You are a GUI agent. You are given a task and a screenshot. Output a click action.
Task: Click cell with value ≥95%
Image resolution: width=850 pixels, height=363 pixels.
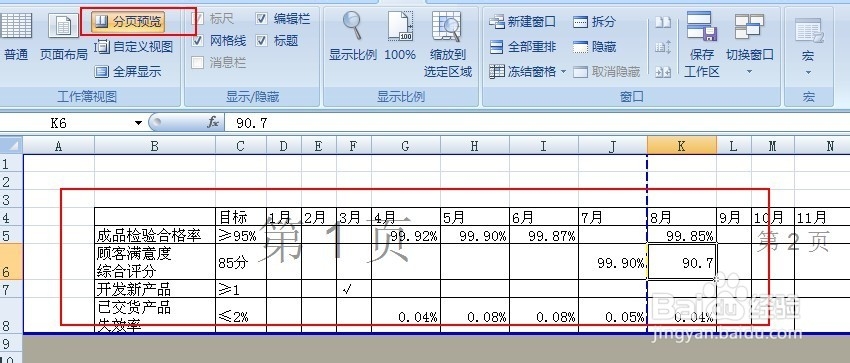click(241, 235)
